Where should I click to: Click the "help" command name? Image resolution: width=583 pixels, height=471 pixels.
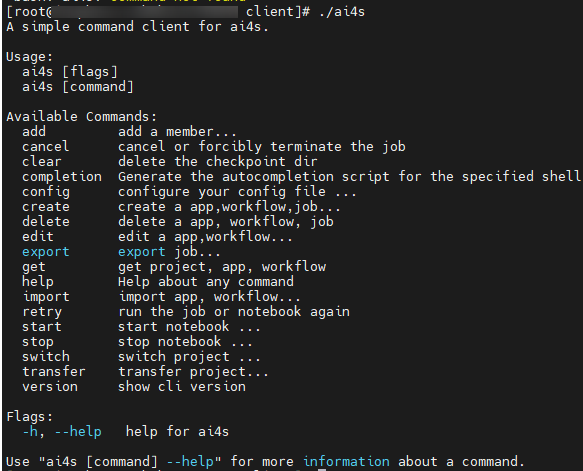click(x=38, y=282)
